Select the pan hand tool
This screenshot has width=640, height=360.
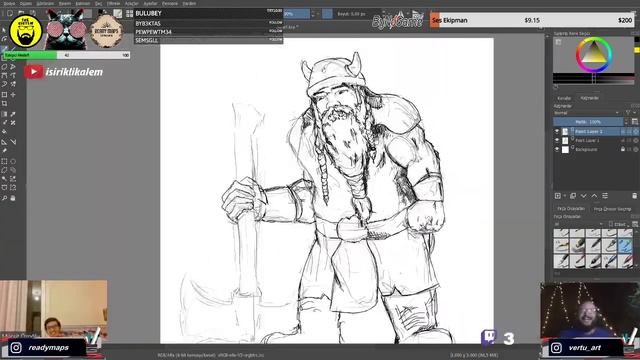tap(13, 198)
